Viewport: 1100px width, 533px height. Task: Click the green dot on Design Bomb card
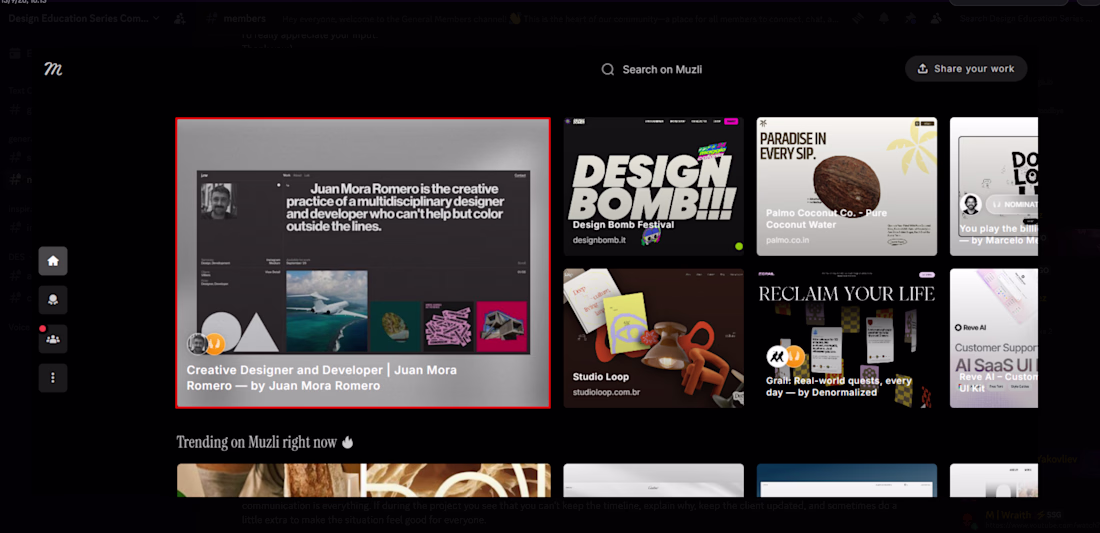click(738, 246)
